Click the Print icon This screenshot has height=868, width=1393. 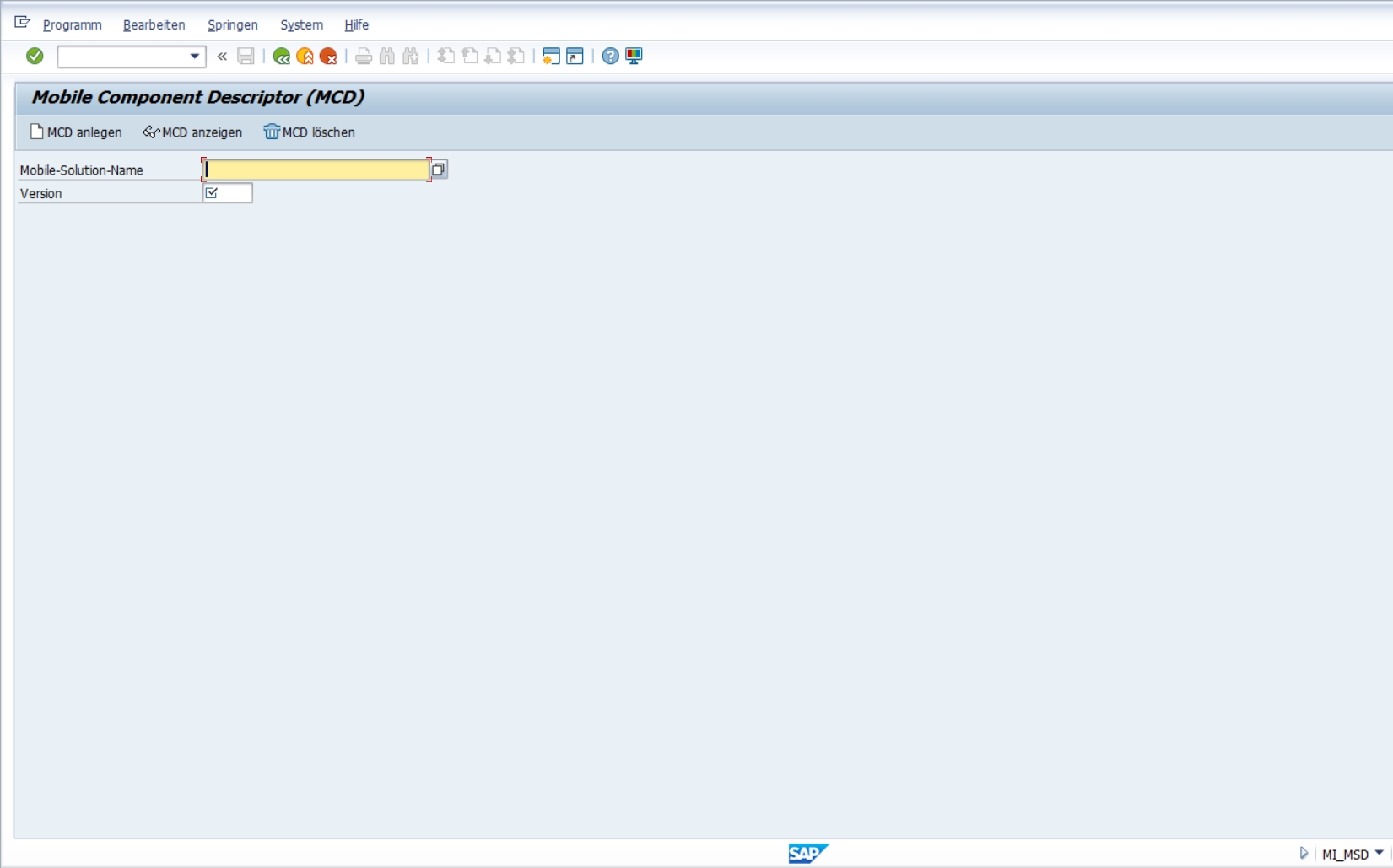click(364, 57)
